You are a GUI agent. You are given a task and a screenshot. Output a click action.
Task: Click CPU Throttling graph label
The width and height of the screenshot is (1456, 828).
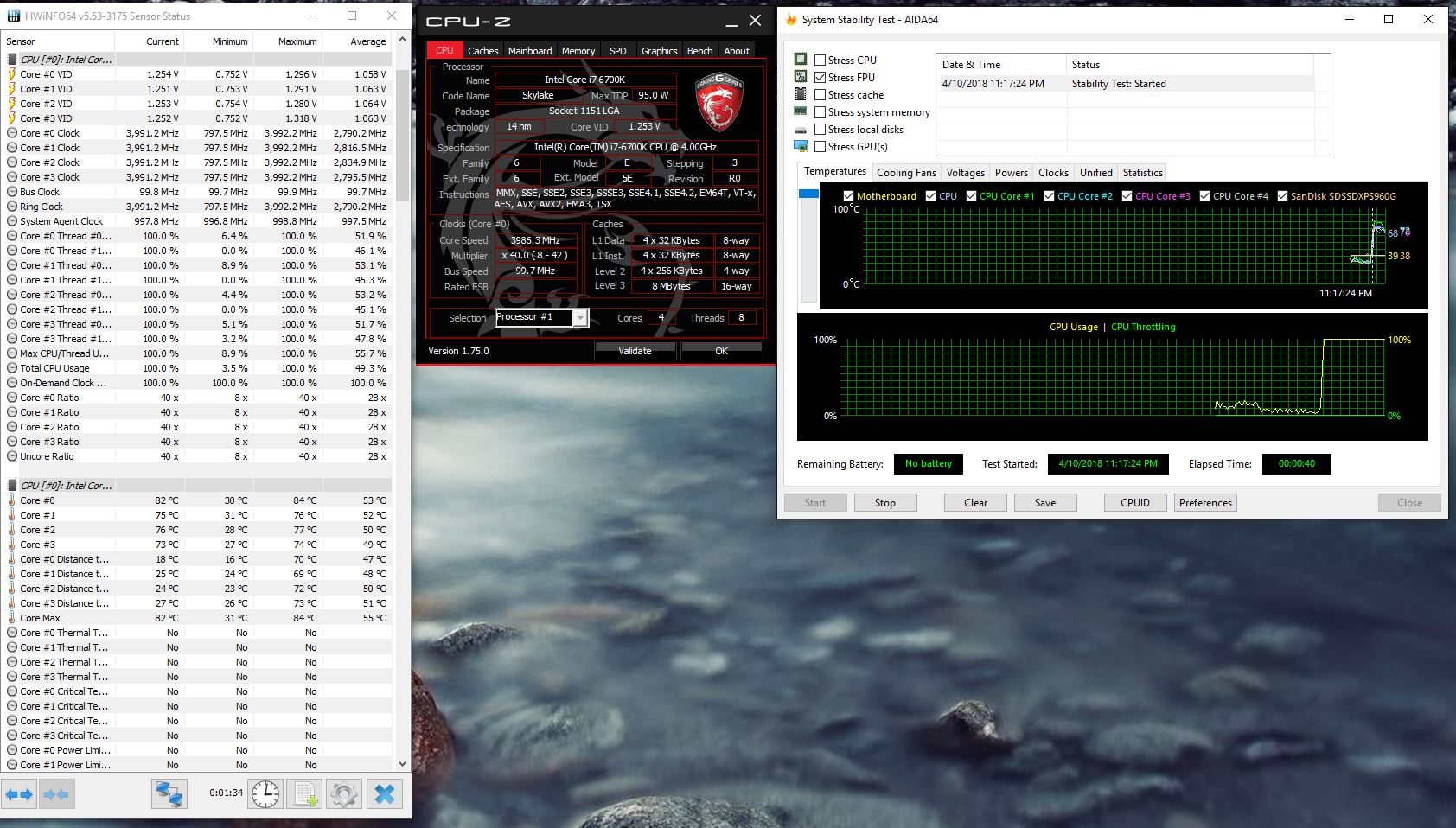(1143, 327)
